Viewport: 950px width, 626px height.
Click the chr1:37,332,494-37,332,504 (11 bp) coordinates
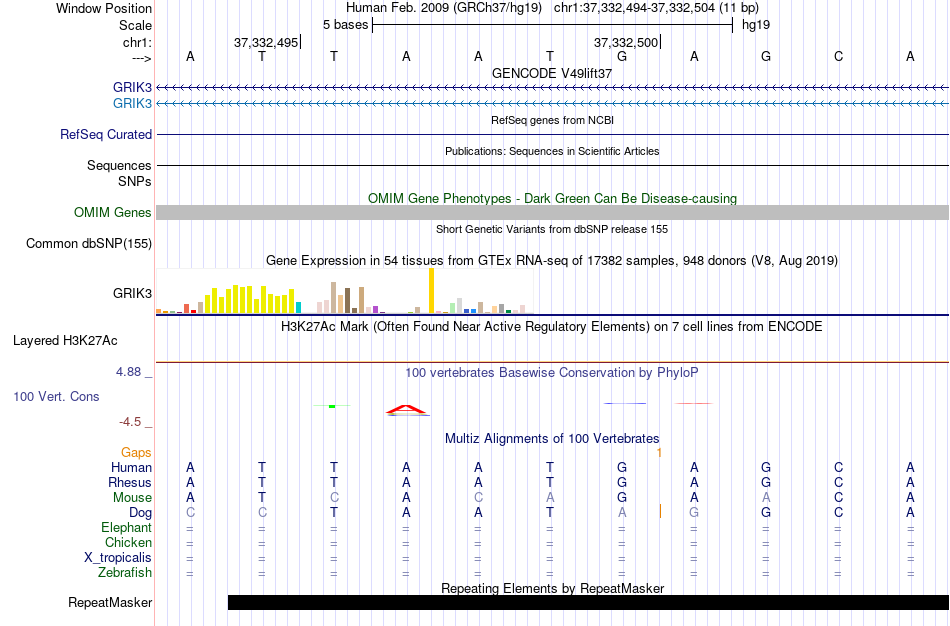coord(656,8)
